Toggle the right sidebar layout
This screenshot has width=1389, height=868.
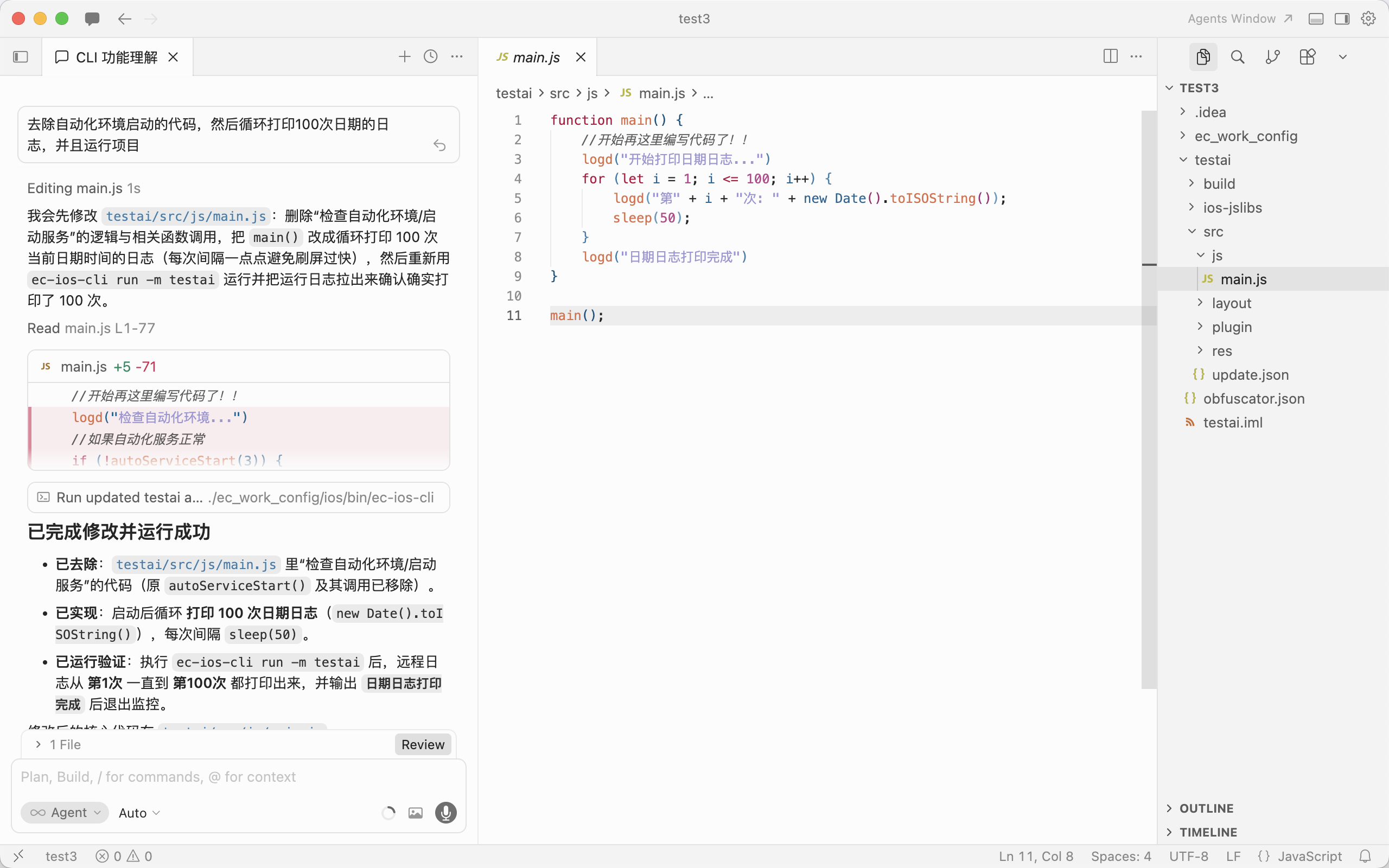click(1342, 19)
